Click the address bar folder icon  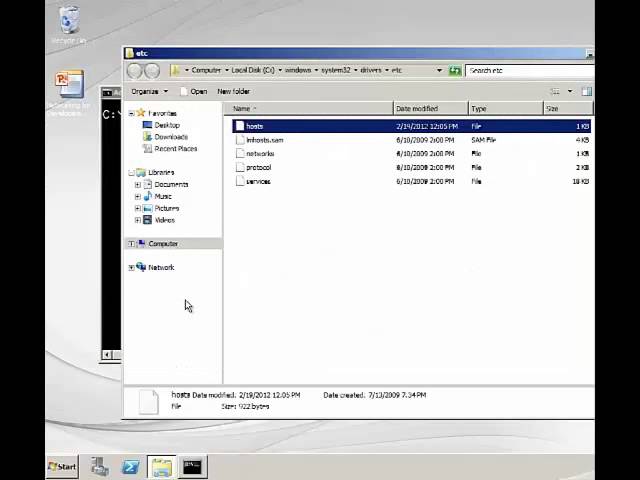[x=176, y=70]
